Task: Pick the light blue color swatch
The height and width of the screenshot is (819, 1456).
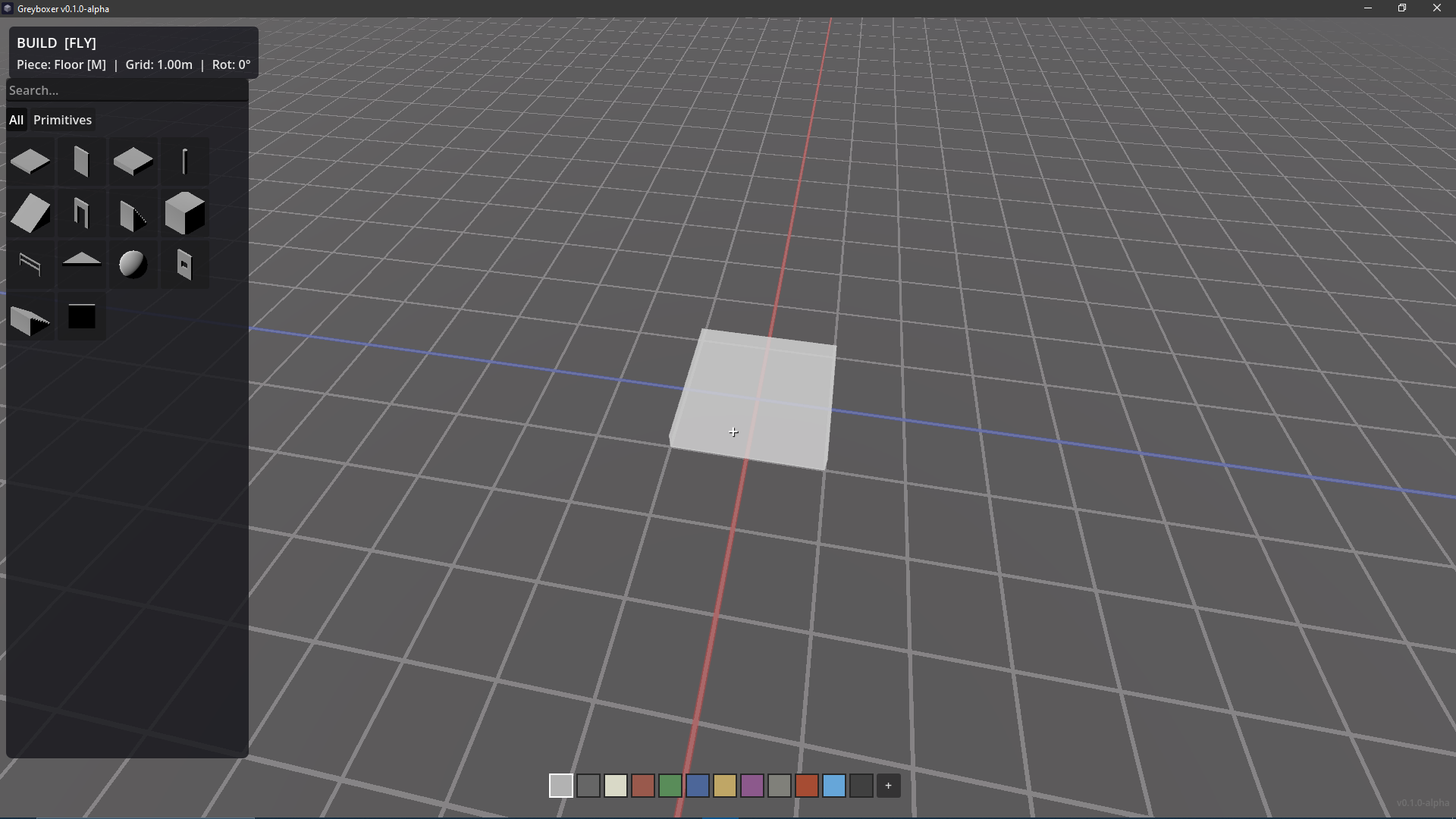Action: coord(833,786)
